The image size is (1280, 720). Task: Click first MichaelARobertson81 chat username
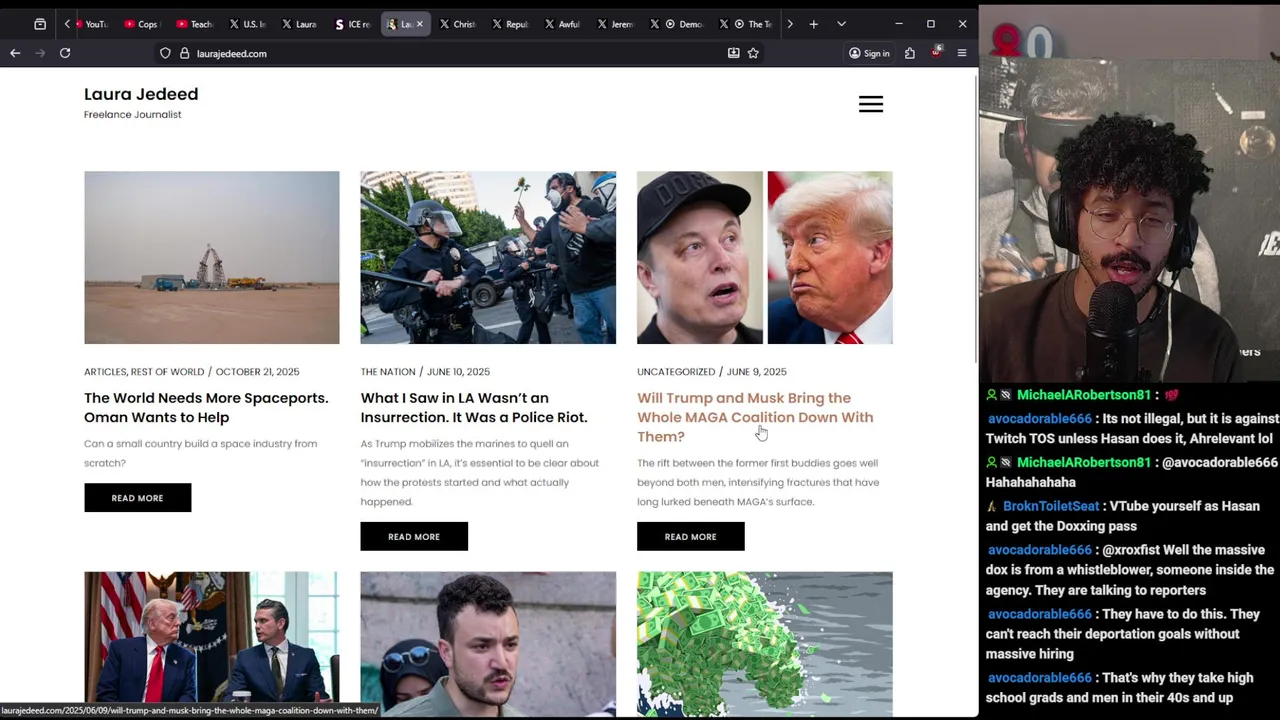[1083, 395]
